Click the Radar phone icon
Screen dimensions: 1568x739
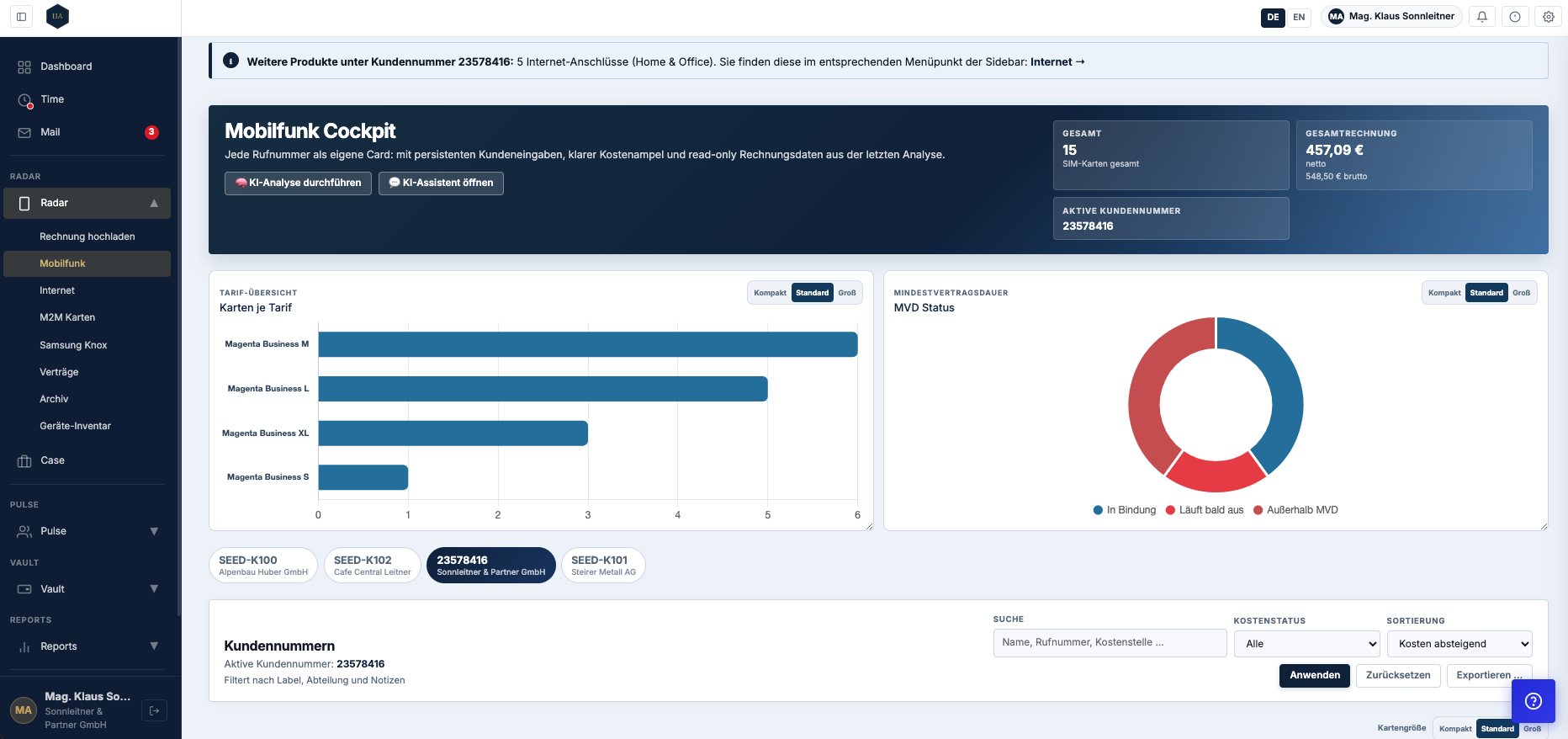coord(24,203)
